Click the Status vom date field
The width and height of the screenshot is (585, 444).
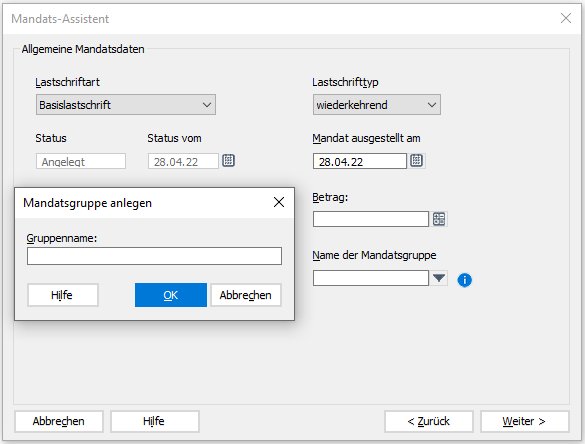tap(183, 161)
